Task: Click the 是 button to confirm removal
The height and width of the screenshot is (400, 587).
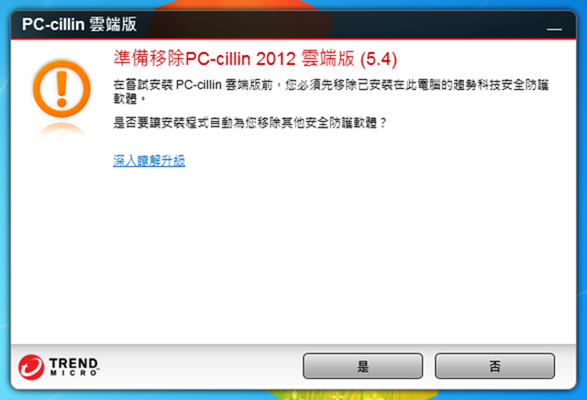Action: [362, 366]
